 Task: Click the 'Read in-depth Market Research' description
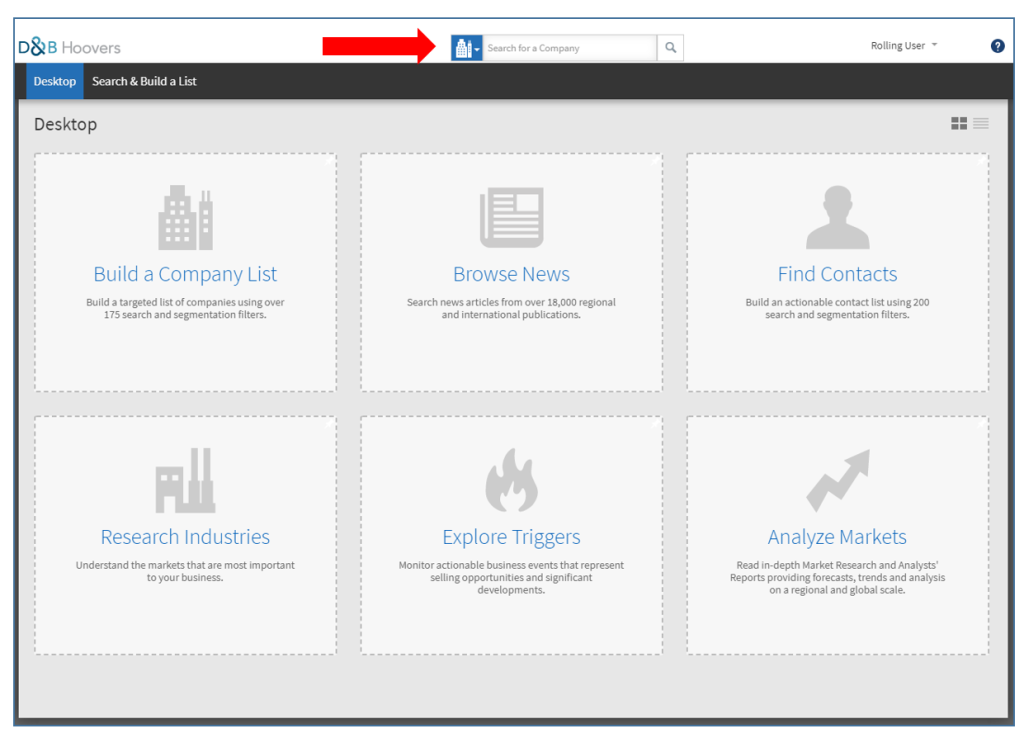(x=837, y=577)
